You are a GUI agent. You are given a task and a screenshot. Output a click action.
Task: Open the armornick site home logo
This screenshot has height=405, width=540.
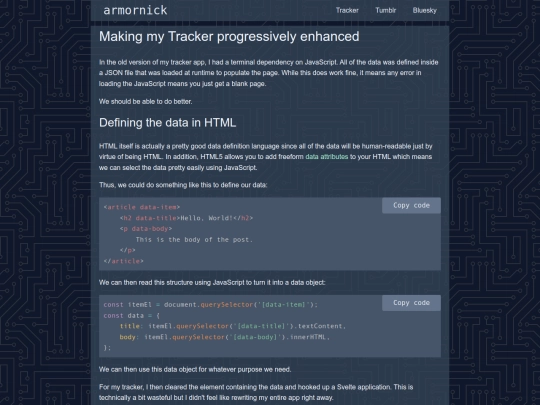pyautogui.click(x=135, y=10)
